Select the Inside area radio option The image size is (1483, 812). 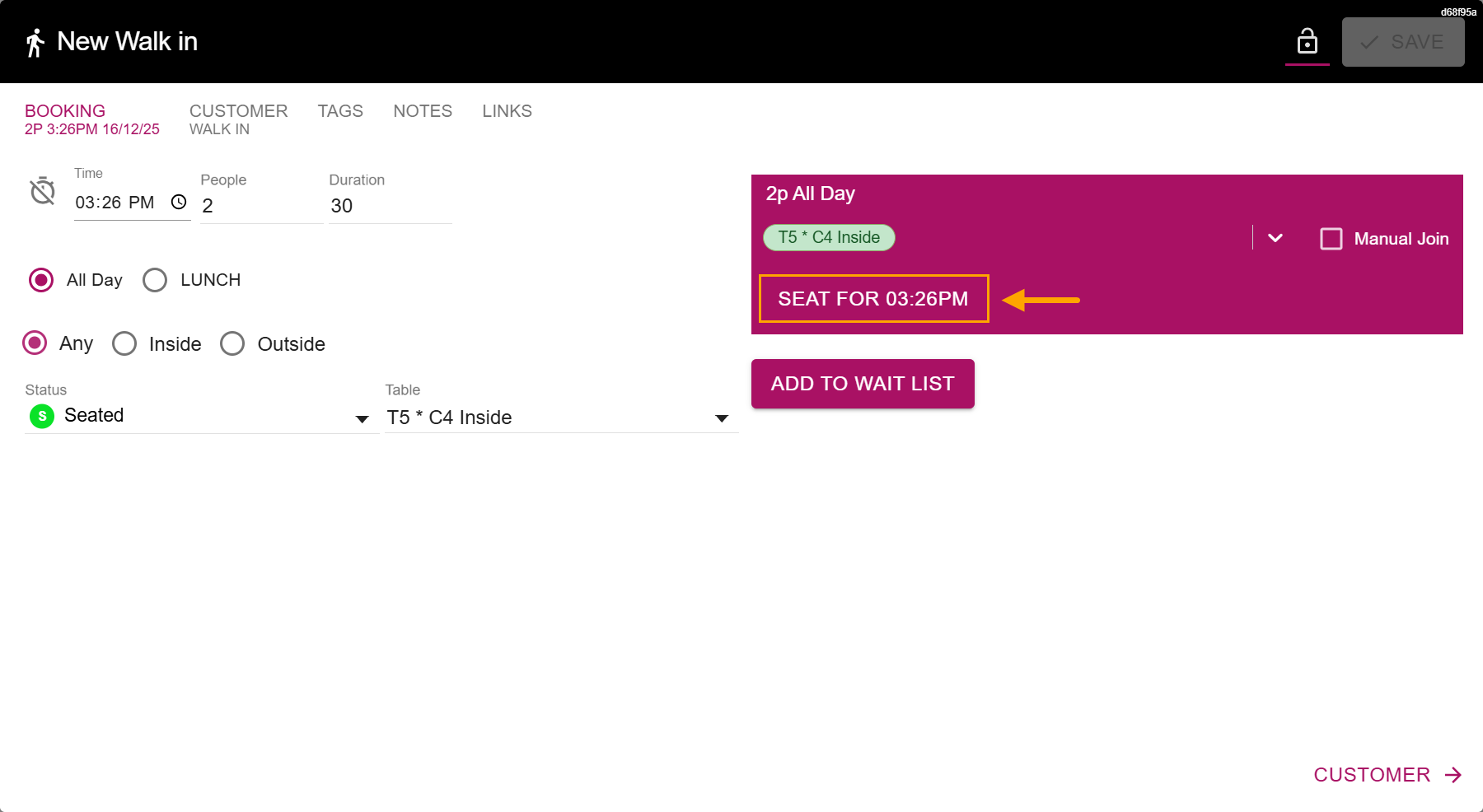point(124,343)
